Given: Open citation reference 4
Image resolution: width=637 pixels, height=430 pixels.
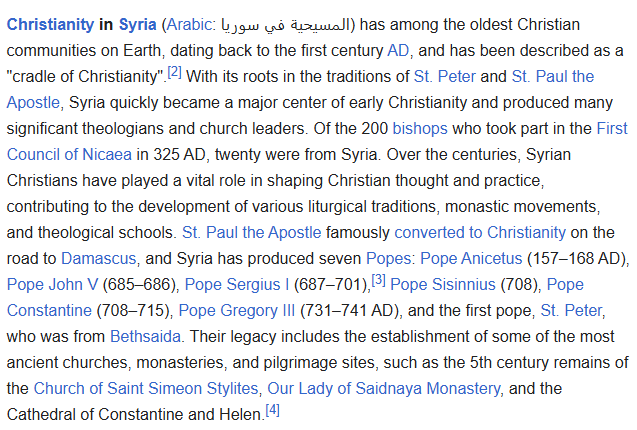Looking at the screenshot, I should 272,410.
